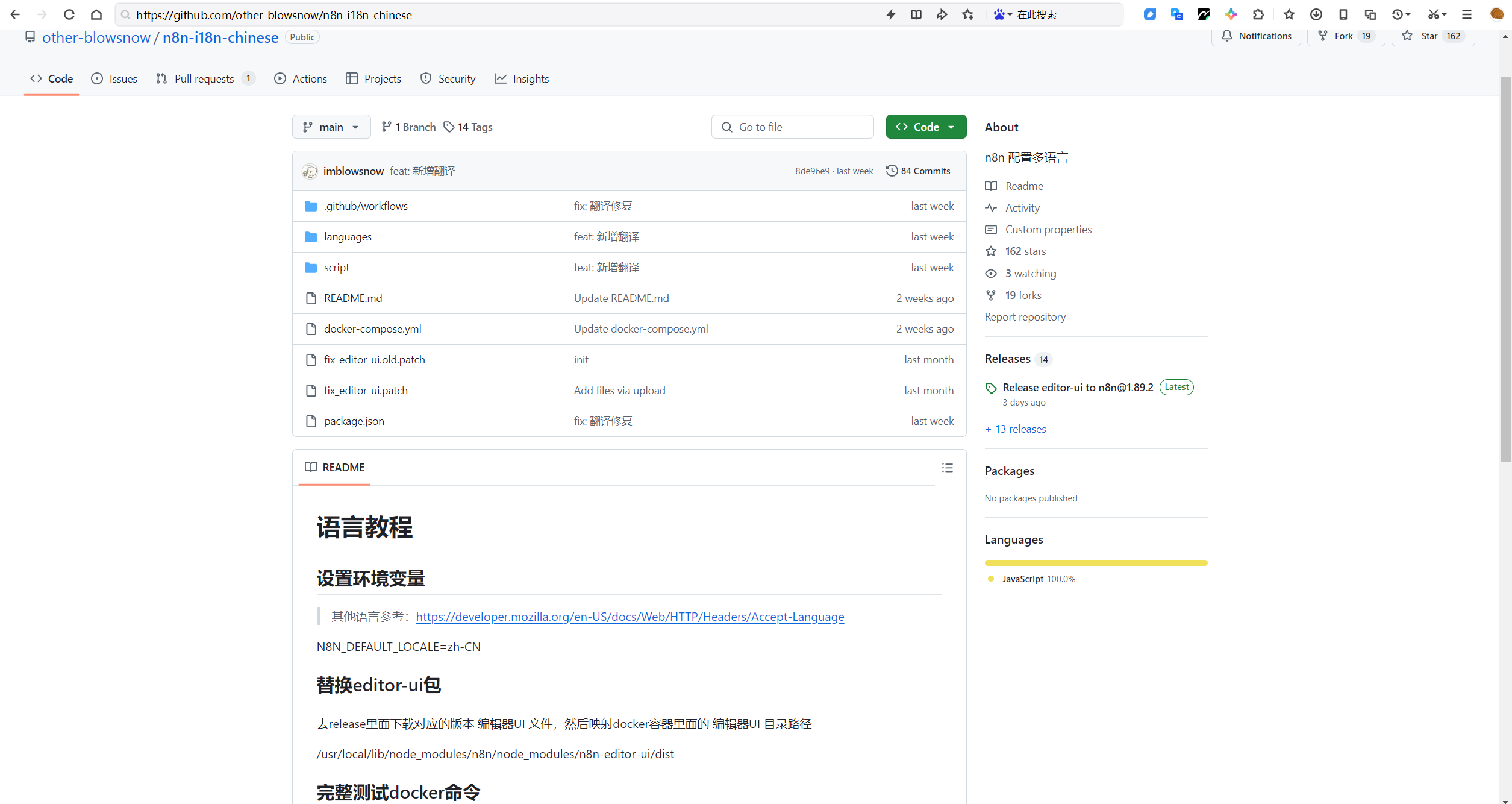This screenshot has height=804, width=1512.
Task: Open commit hash 8de96e9
Action: tap(812, 171)
